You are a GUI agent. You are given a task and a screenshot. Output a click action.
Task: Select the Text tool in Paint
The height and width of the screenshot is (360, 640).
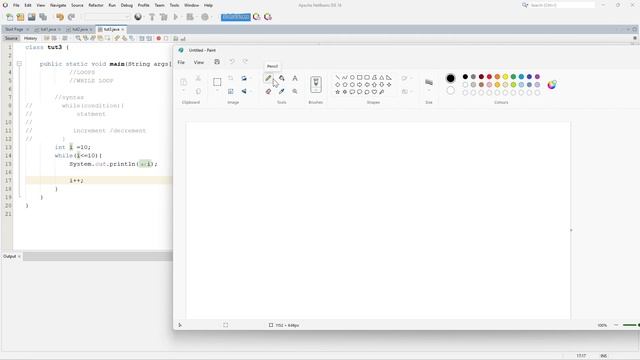pyautogui.click(x=295, y=78)
